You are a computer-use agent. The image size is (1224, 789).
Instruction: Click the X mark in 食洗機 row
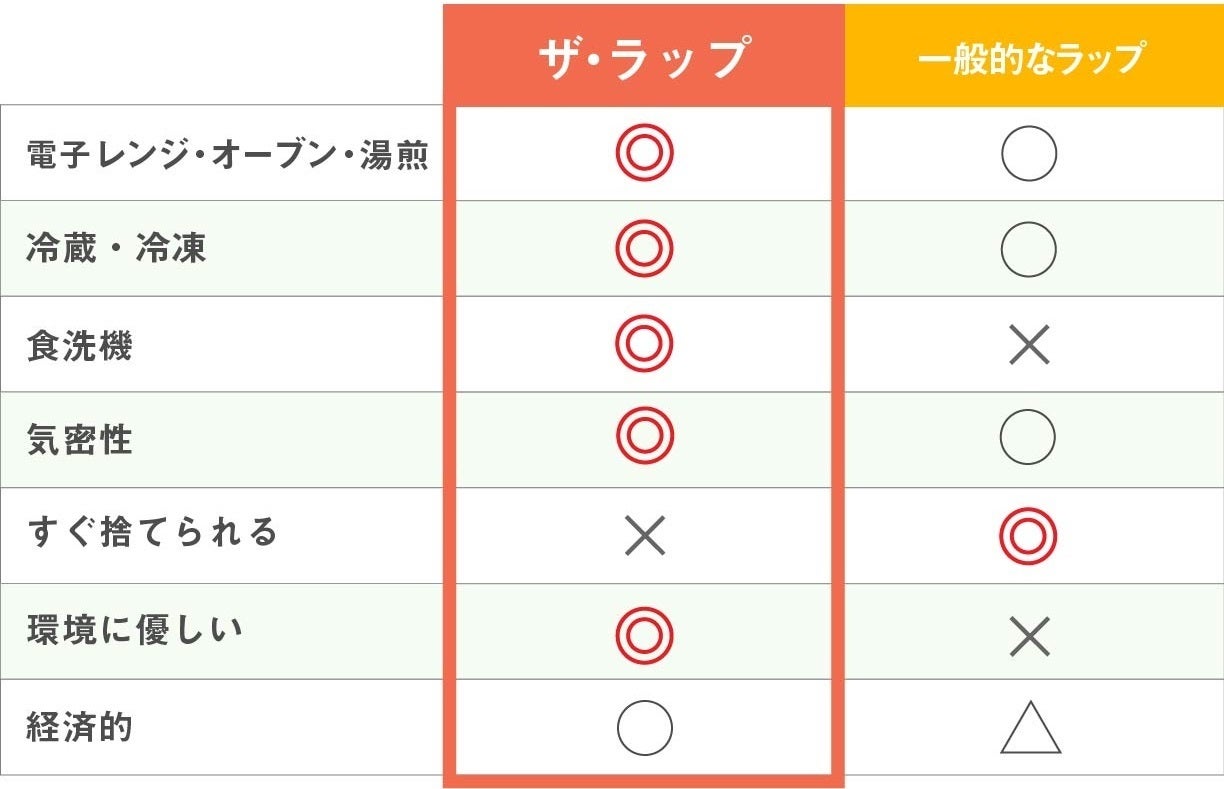[x=1029, y=345]
